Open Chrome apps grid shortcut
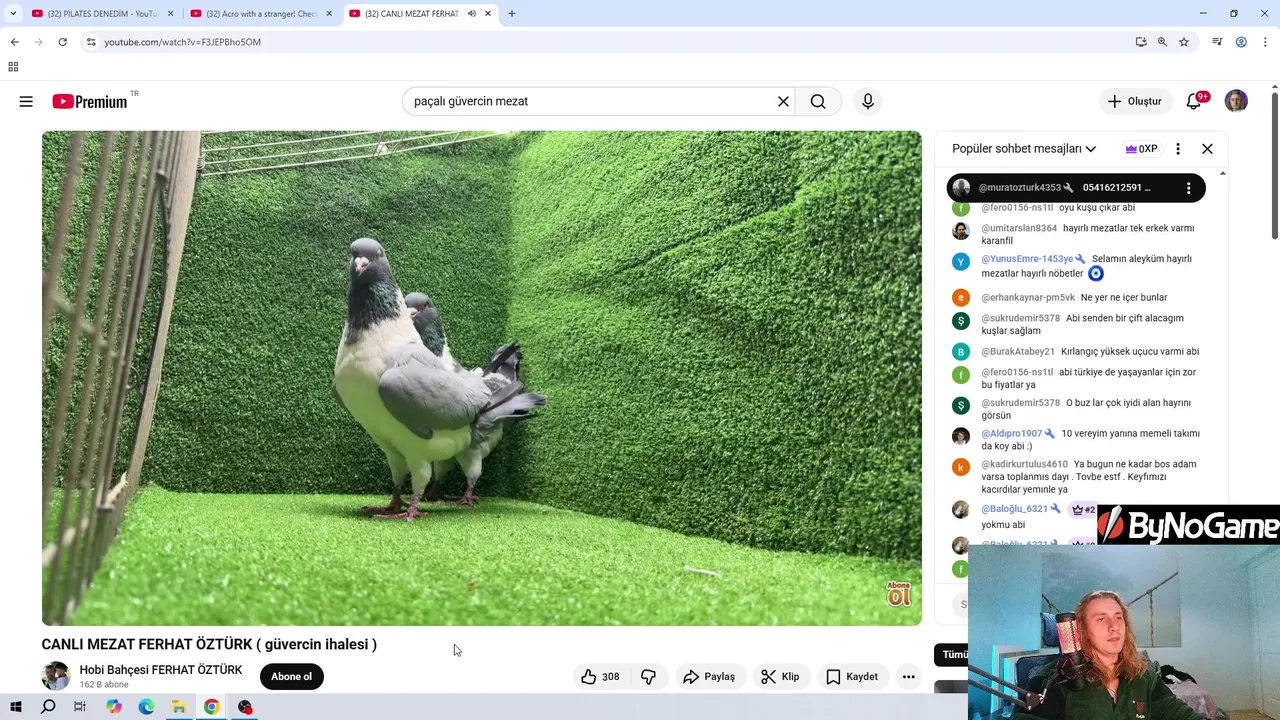The height and width of the screenshot is (720, 1280). click(x=13, y=67)
